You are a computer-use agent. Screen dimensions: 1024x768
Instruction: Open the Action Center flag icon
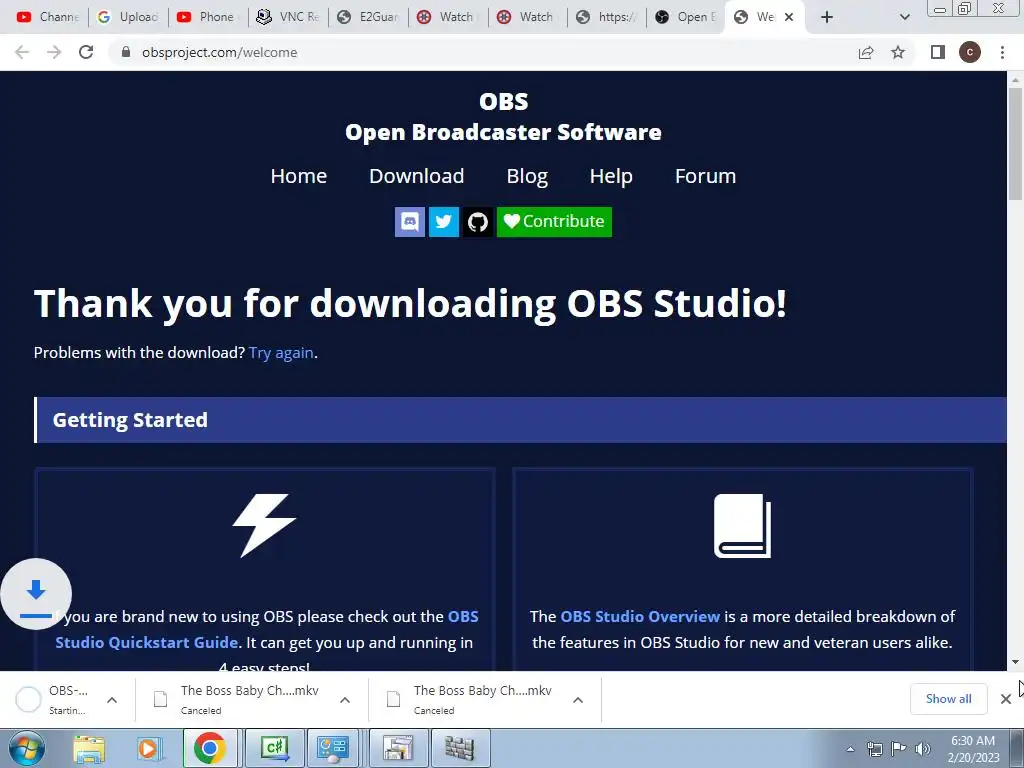point(899,749)
